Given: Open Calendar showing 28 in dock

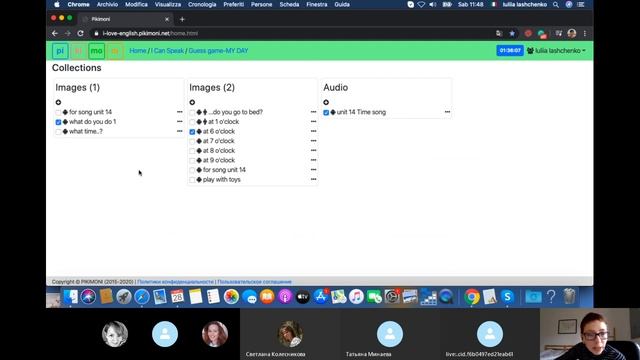Looking at the screenshot, I should point(177,297).
